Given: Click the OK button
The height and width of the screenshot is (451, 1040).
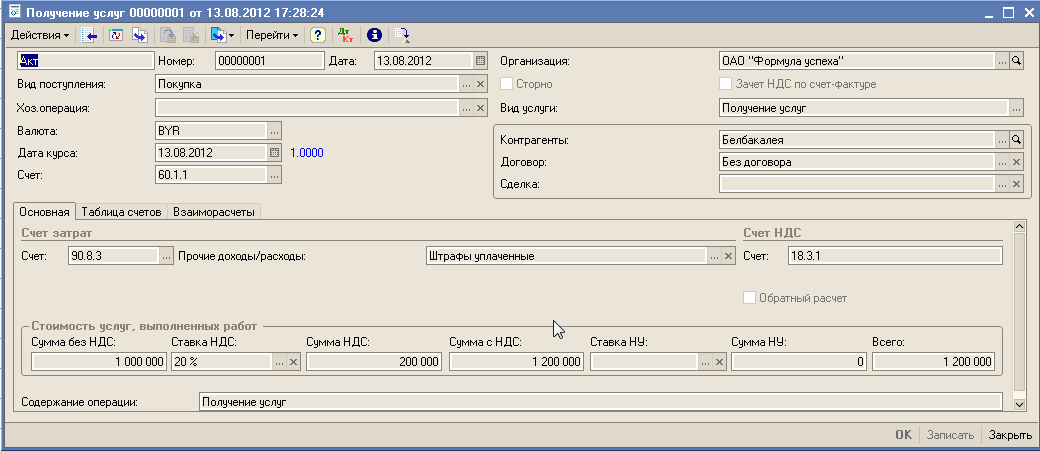Looking at the screenshot, I should [x=903, y=435].
